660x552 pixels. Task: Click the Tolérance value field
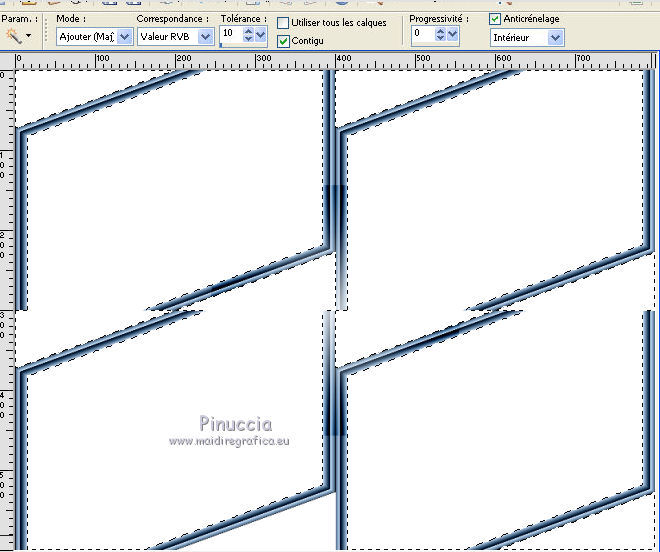click(231, 33)
